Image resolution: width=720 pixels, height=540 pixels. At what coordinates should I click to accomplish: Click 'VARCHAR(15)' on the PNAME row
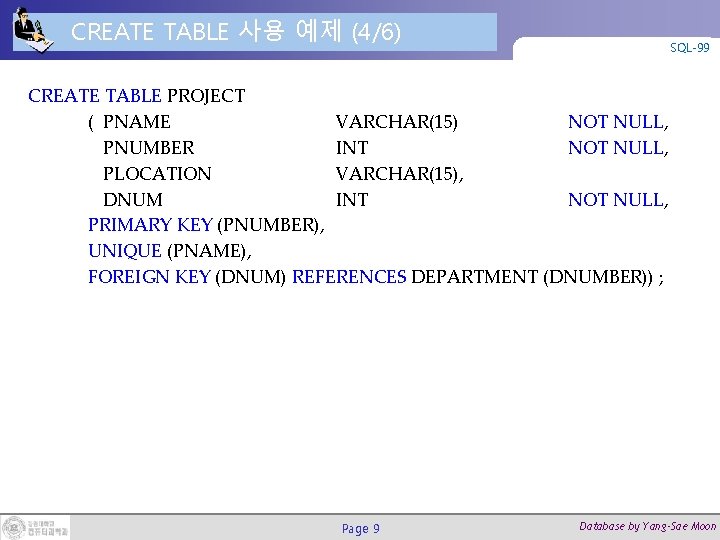click(397, 122)
